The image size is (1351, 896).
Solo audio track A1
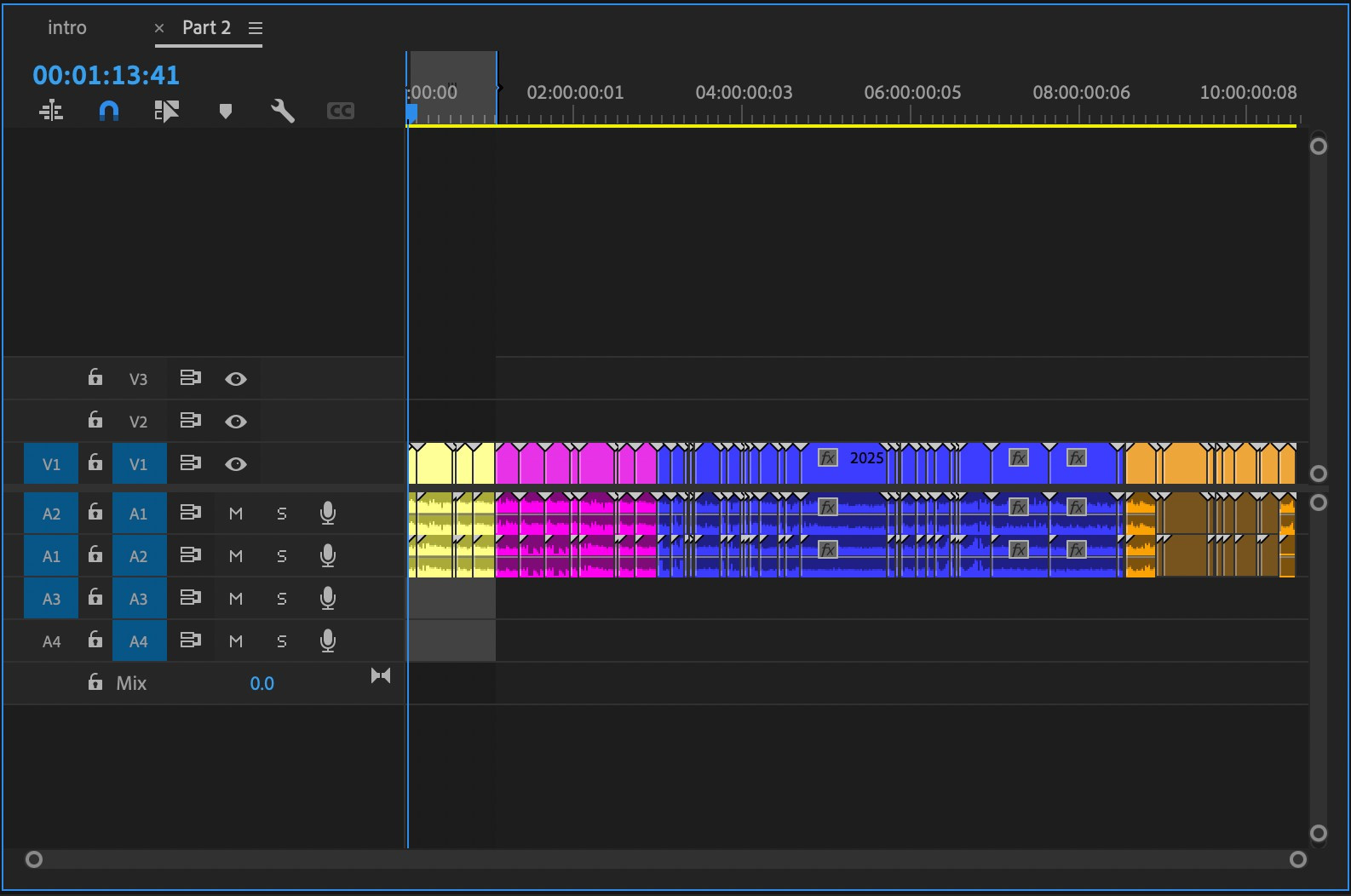pos(282,514)
